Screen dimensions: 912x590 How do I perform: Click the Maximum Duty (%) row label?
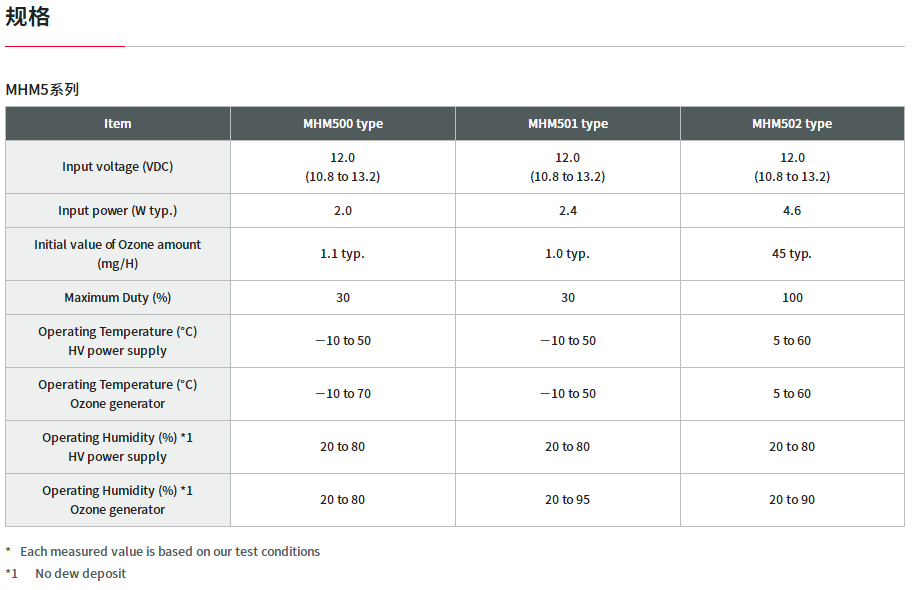[x=117, y=297]
